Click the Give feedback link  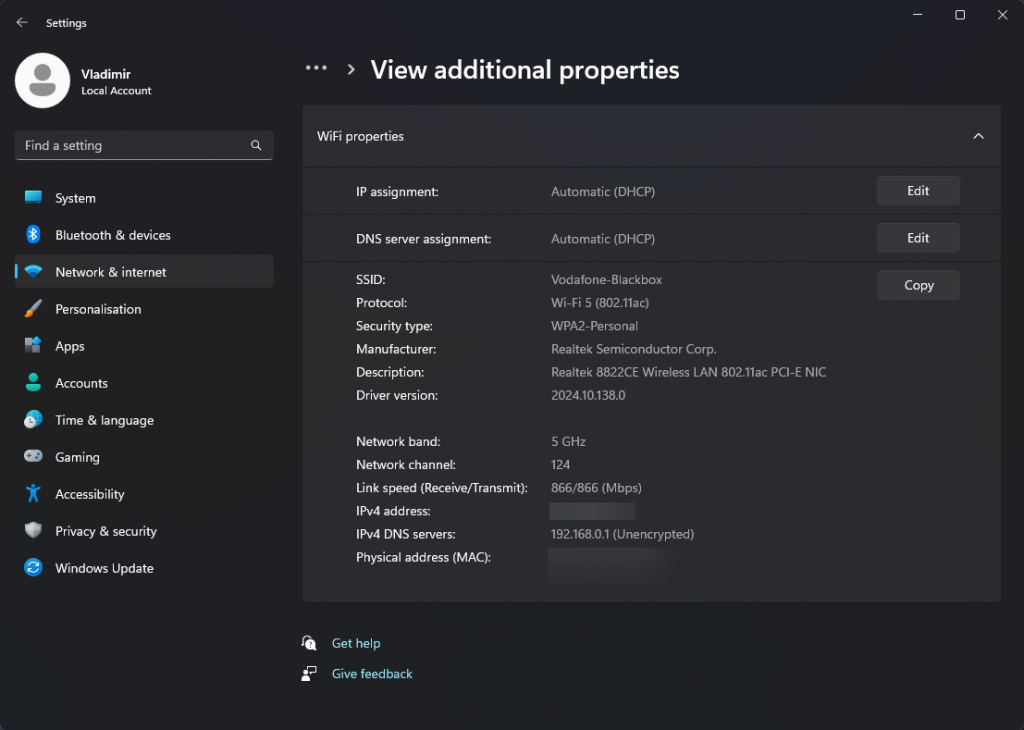point(371,674)
